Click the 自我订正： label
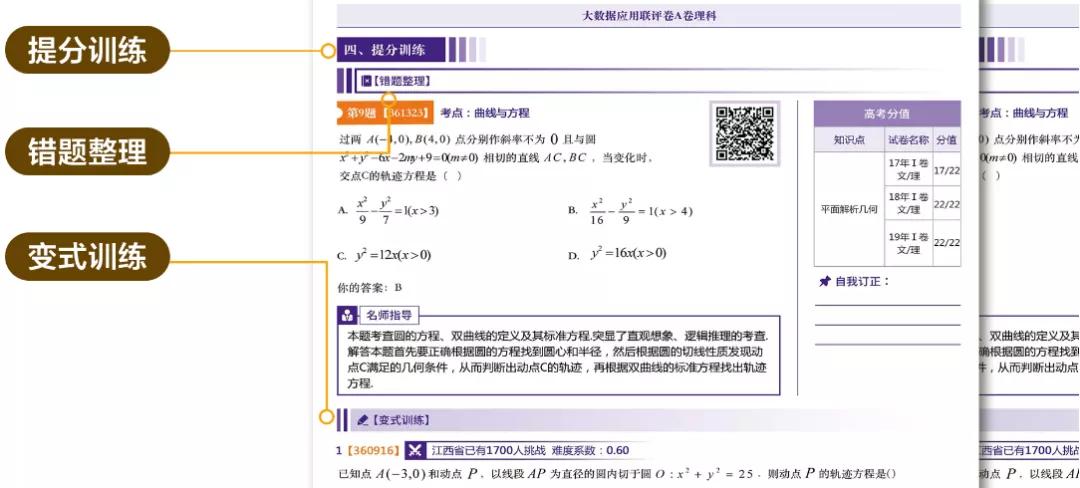The image size is (1080, 488). [x=863, y=282]
